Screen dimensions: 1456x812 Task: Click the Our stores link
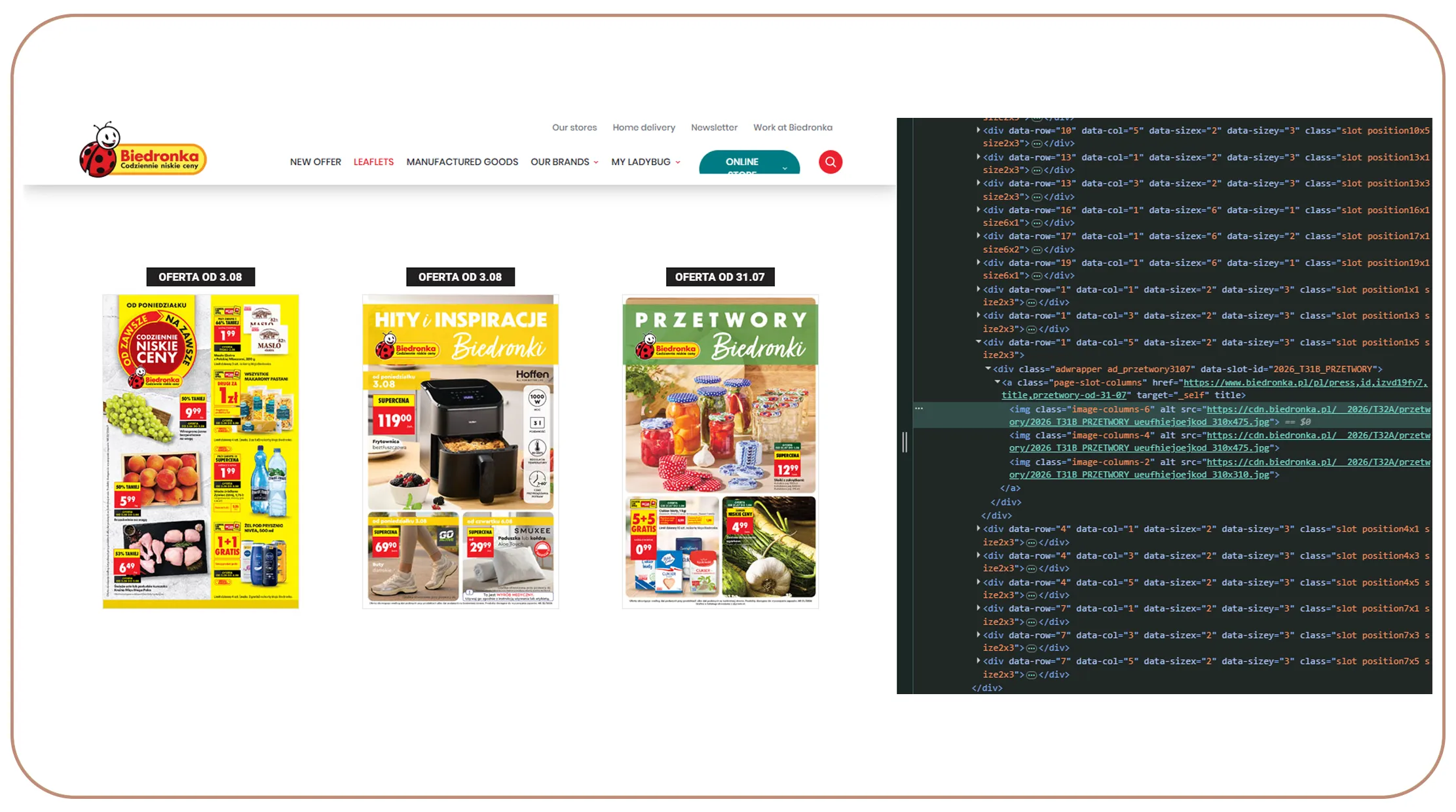tap(574, 128)
